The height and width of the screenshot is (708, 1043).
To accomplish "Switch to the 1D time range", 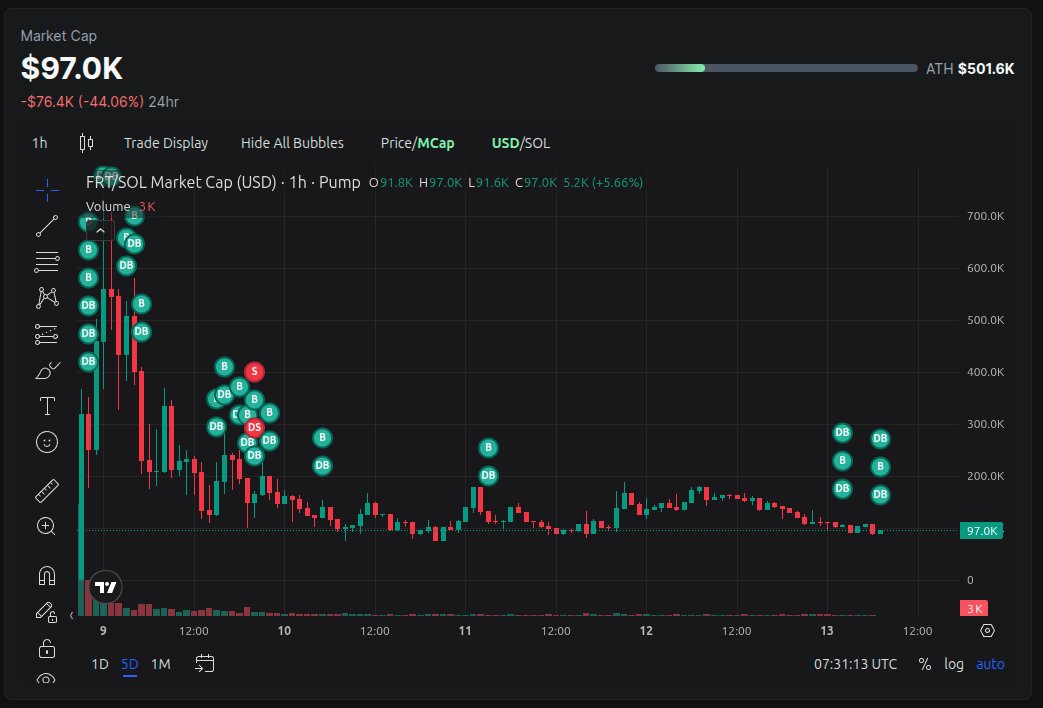I will 99,663.
